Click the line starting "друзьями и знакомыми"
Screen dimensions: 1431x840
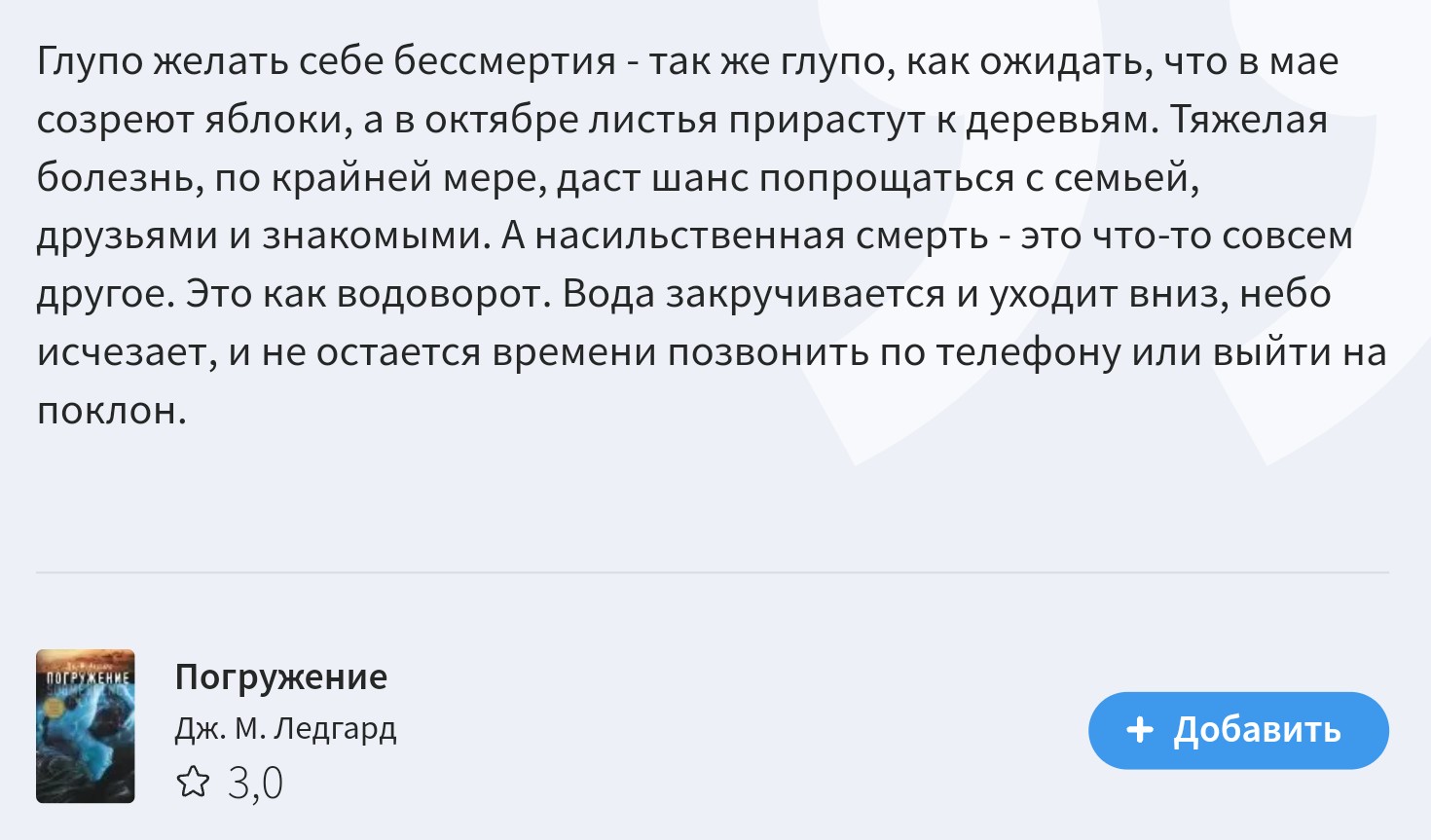click(x=695, y=237)
